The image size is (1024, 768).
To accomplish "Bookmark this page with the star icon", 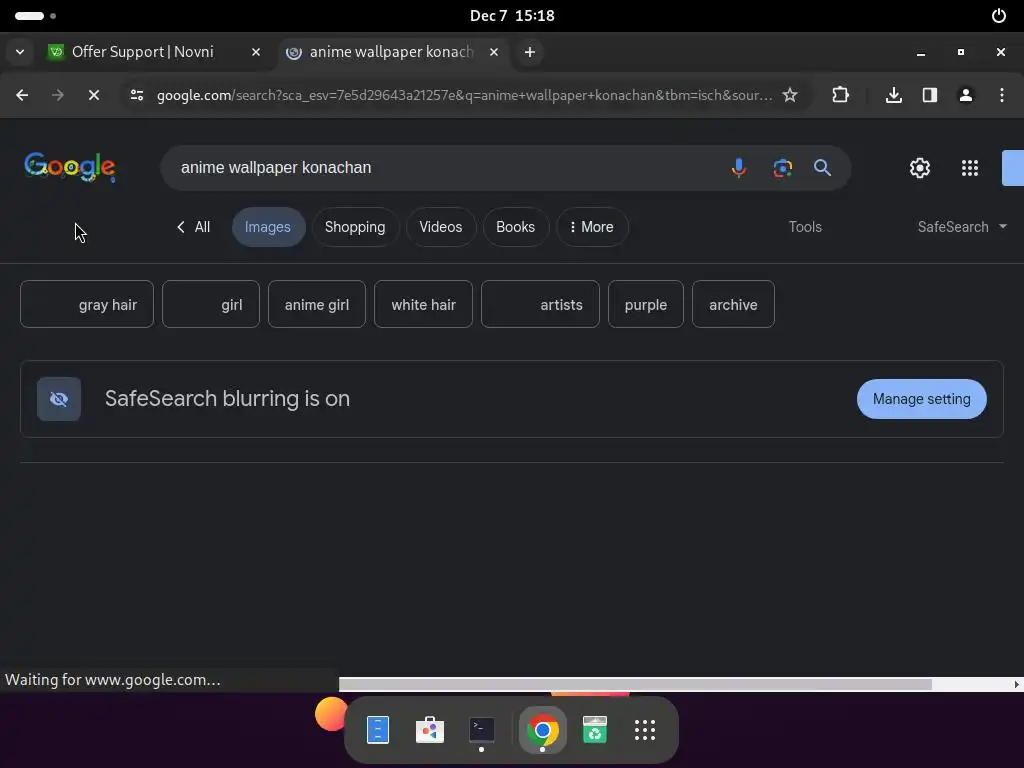I will tap(790, 95).
